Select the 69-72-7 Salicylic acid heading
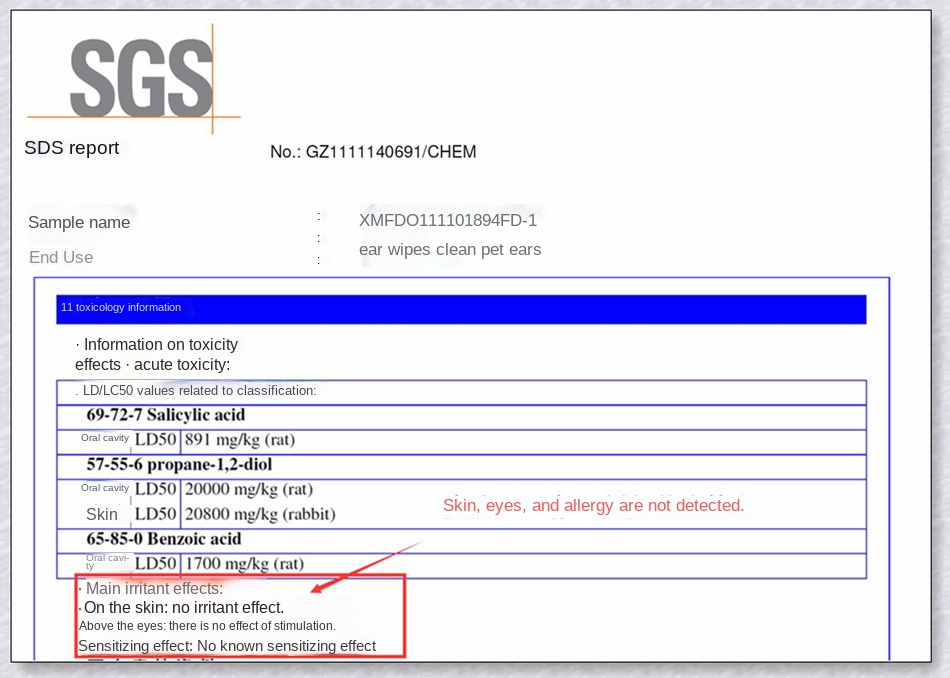950x678 pixels. 166,415
